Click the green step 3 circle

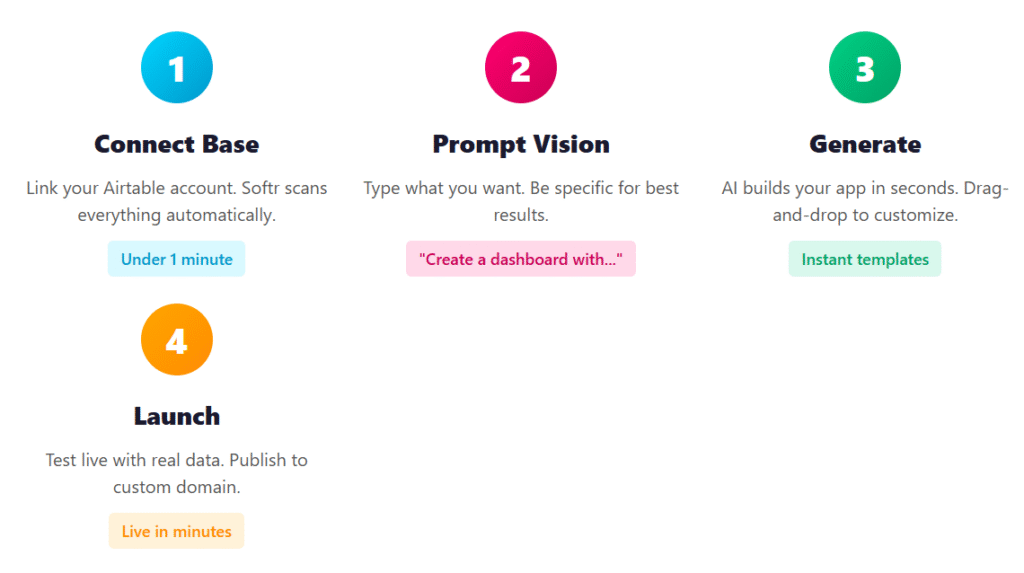coord(865,68)
